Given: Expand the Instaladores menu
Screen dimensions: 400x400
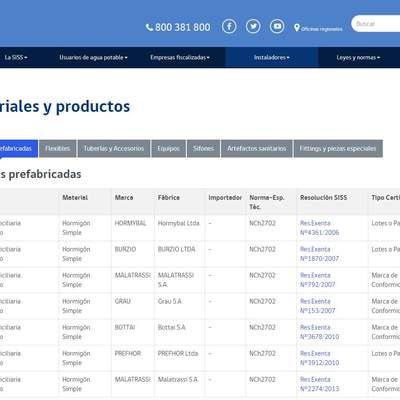Looking at the screenshot, I should click(x=272, y=57).
